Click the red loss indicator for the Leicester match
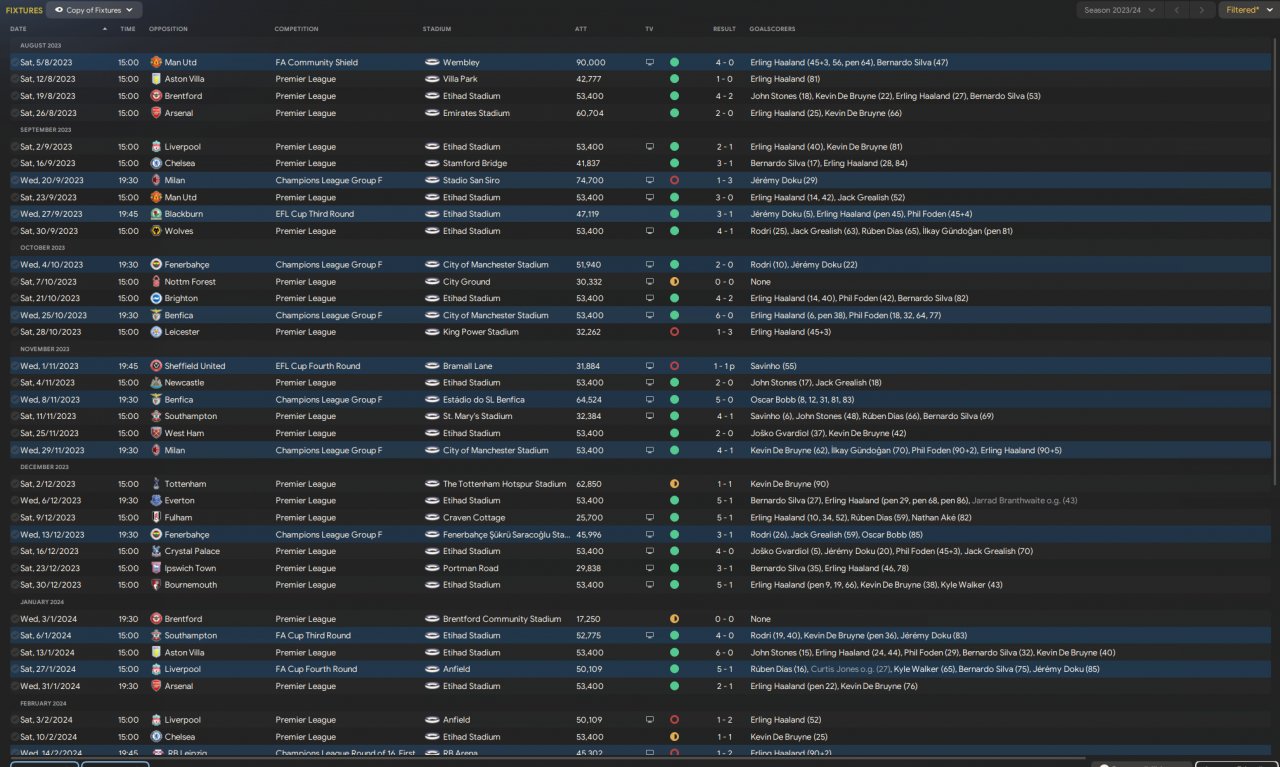This screenshot has width=1280, height=767. 674,332
